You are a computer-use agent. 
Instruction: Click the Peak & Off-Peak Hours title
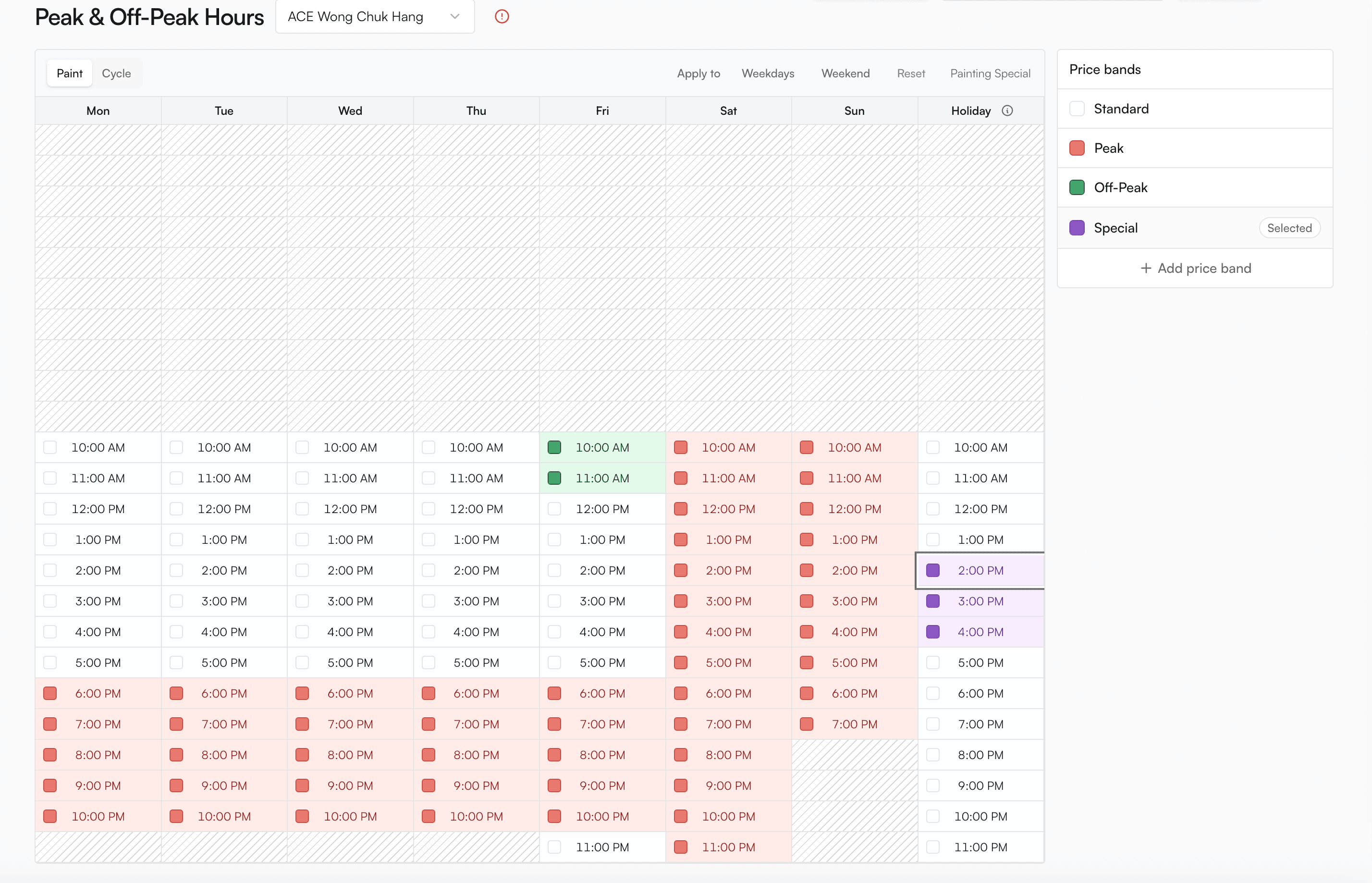point(149,17)
